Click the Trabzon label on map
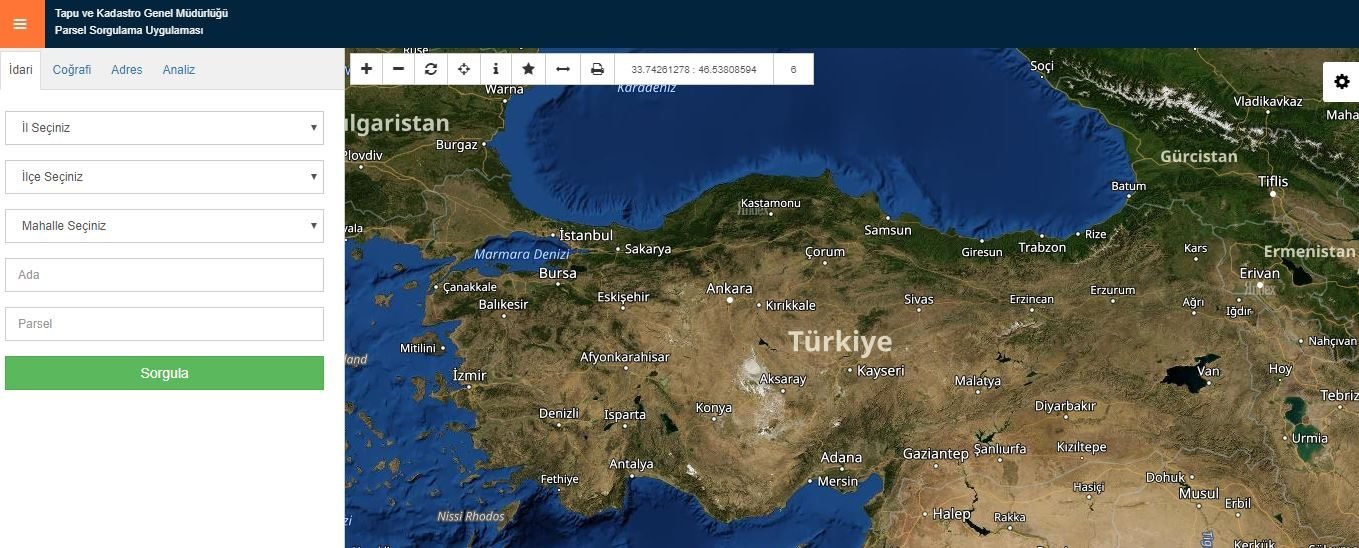Screen dimensions: 1359x548 pos(1042,247)
